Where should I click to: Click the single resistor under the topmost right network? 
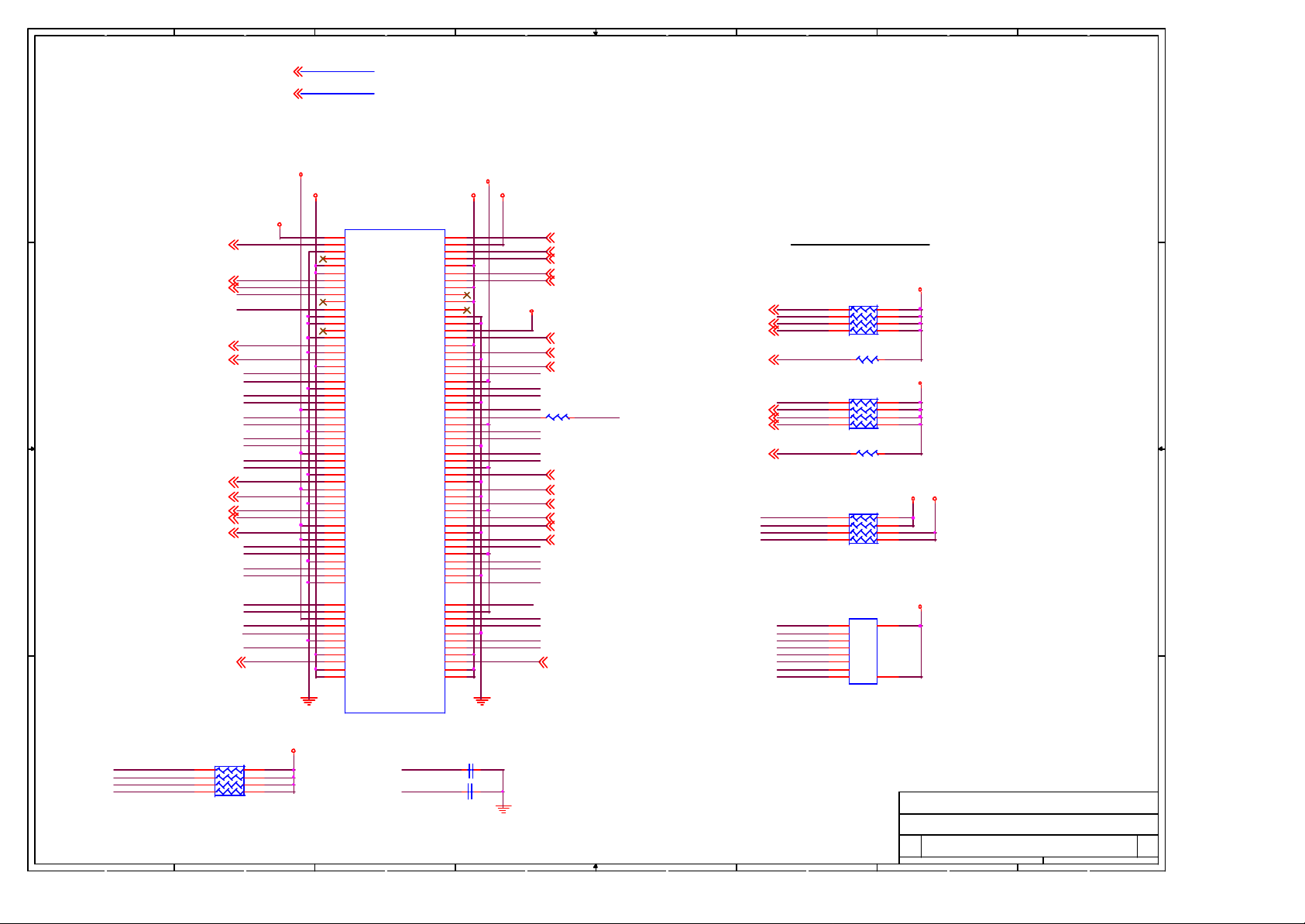[x=867, y=359]
